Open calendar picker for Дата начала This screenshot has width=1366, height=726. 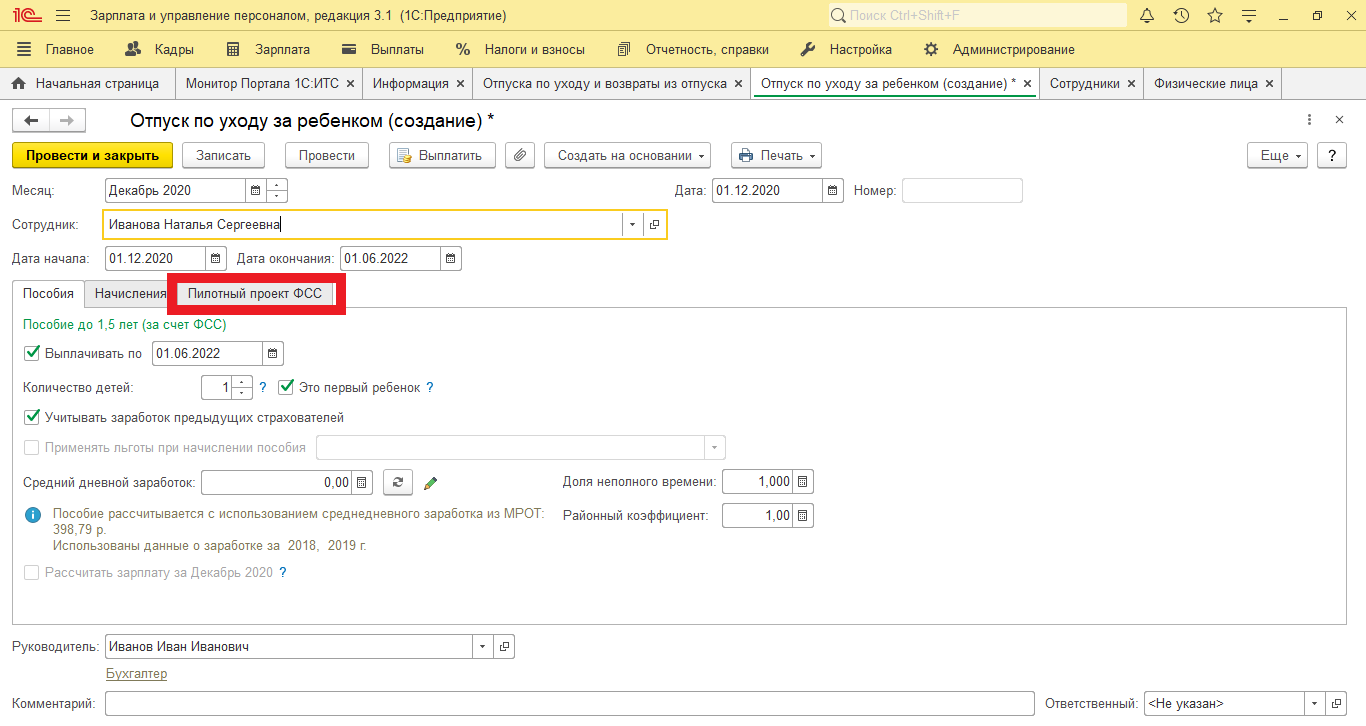click(x=216, y=259)
